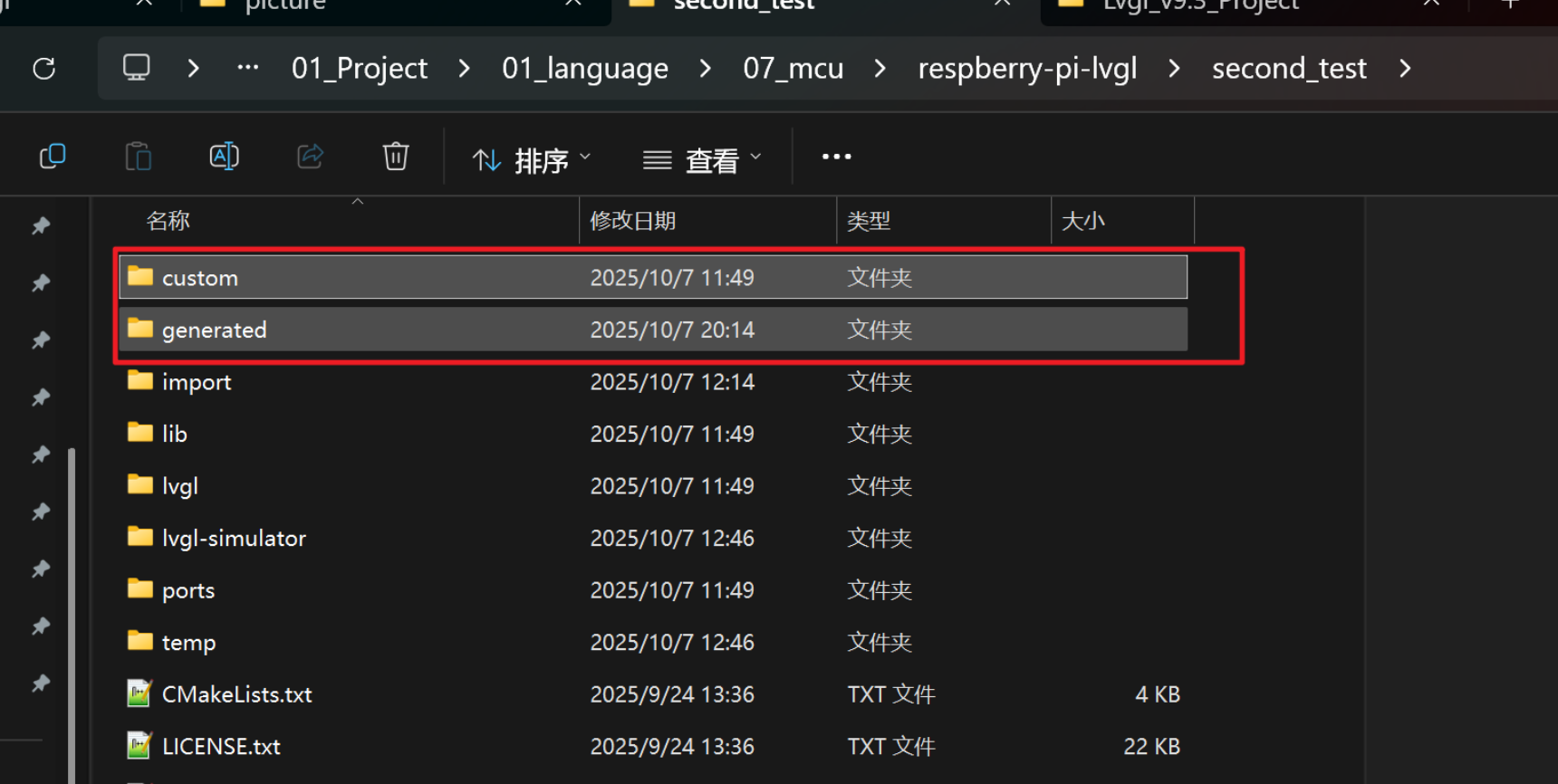Sort by 修改日期 column header
Screen dimensions: 1558x784
[x=633, y=221]
